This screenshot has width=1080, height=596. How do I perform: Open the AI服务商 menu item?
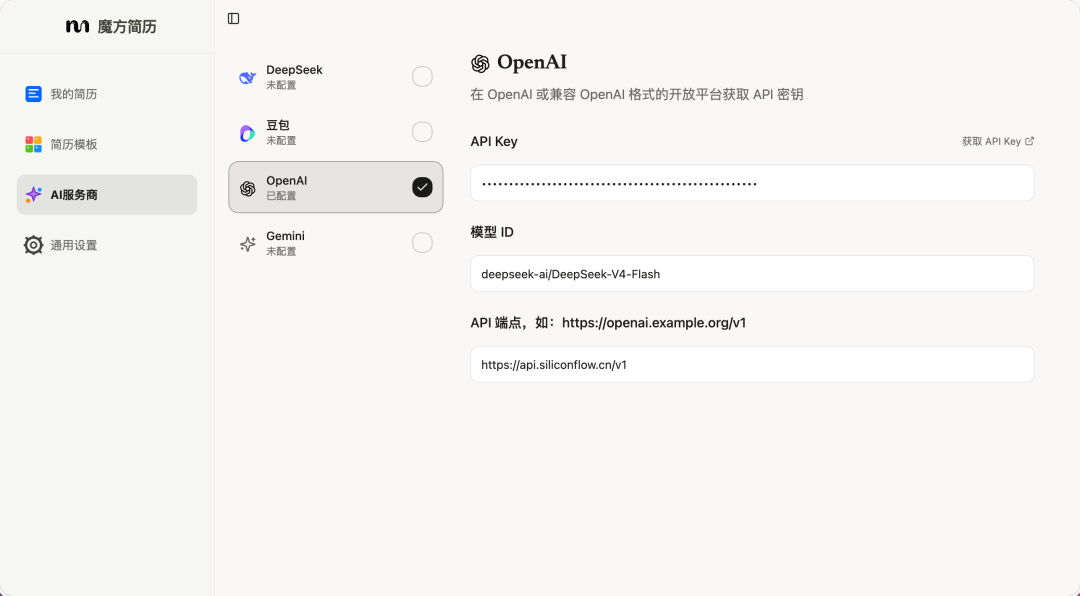click(x=107, y=194)
